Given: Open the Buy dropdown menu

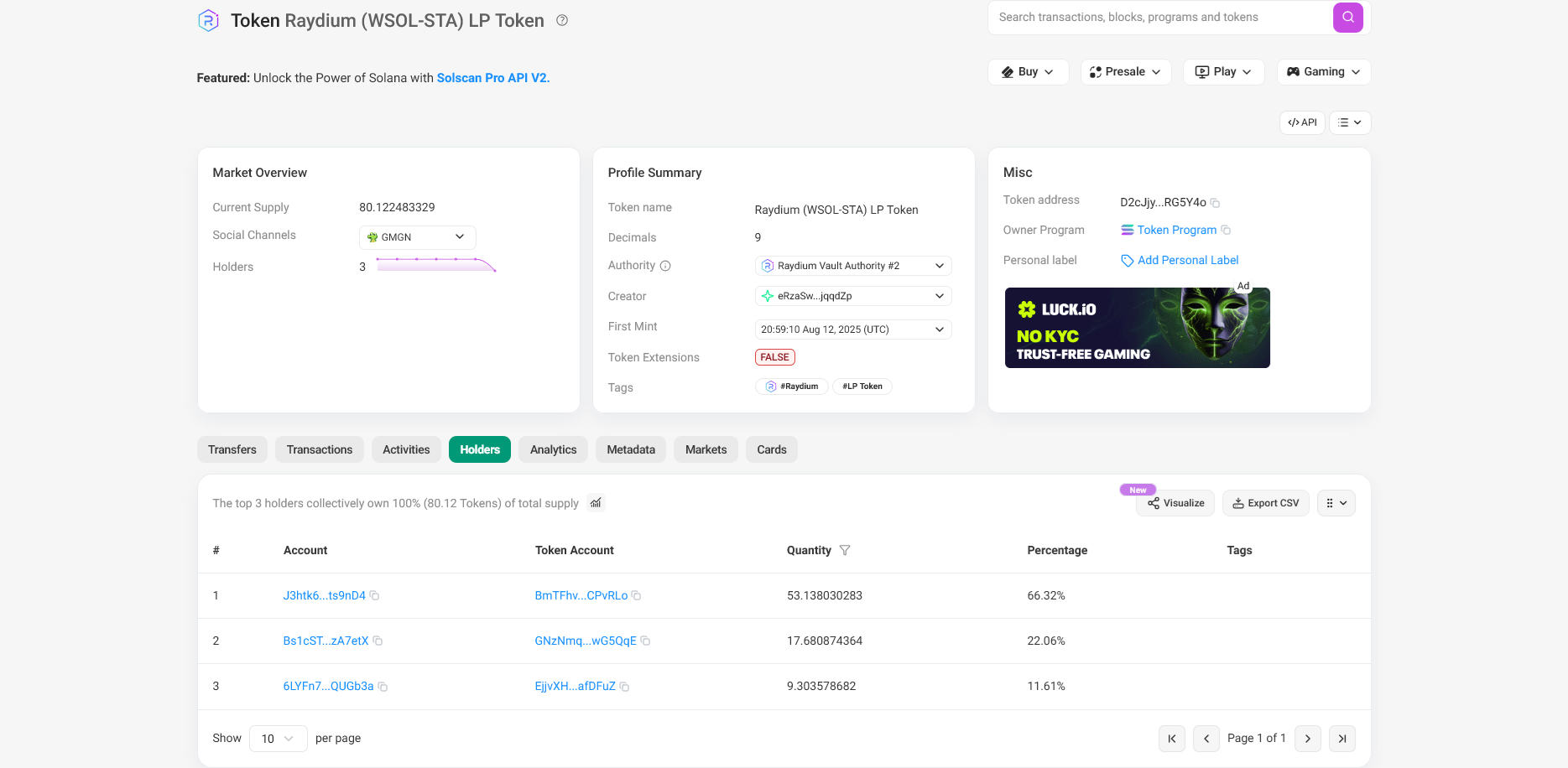Looking at the screenshot, I should pyautogui.click(x=1028, y=71).
